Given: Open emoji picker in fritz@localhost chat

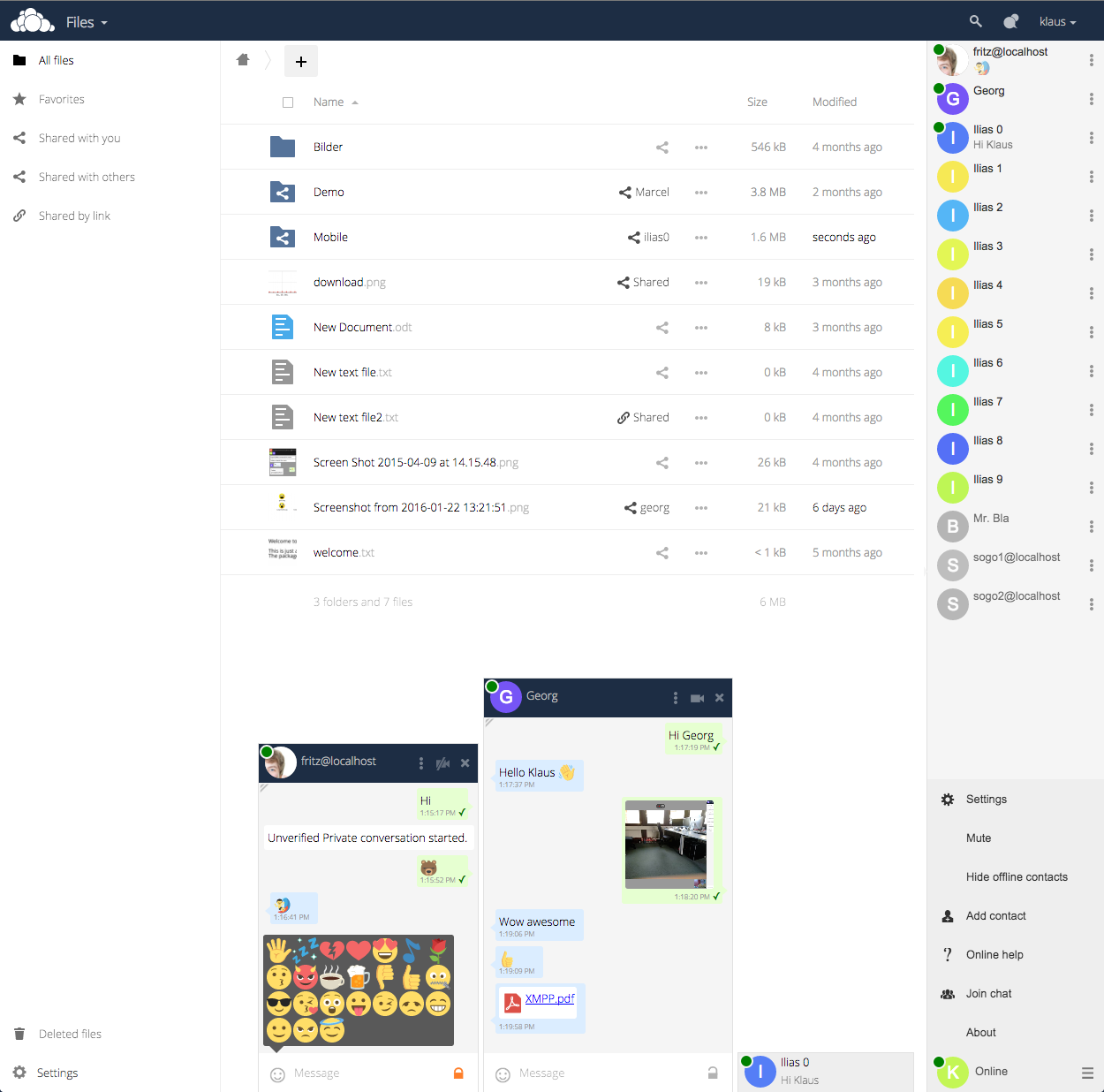Looking at the screenshot, I should (x=276, y=1073).
